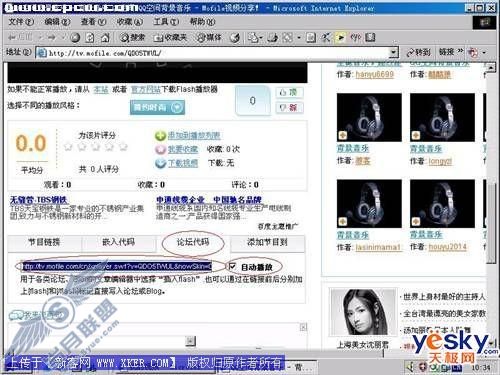
Task: Switch to the 论坛代码 tab
Action: [193, 243]
